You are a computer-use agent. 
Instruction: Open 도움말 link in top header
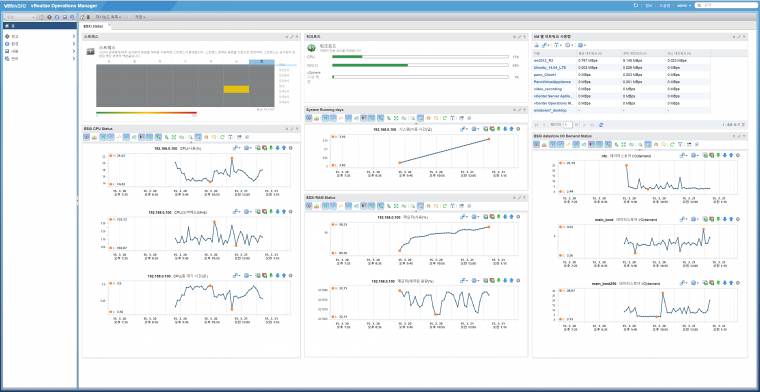665,5
